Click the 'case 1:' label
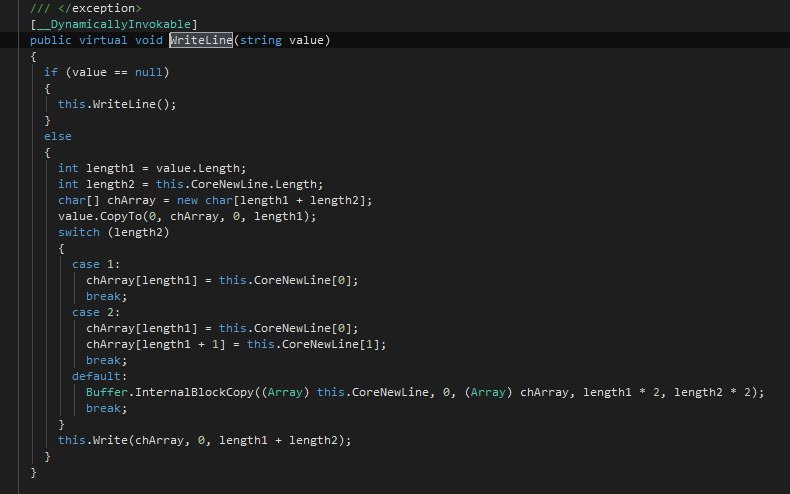The height and width of the screenshot is (494, 790). coord(96,265)
